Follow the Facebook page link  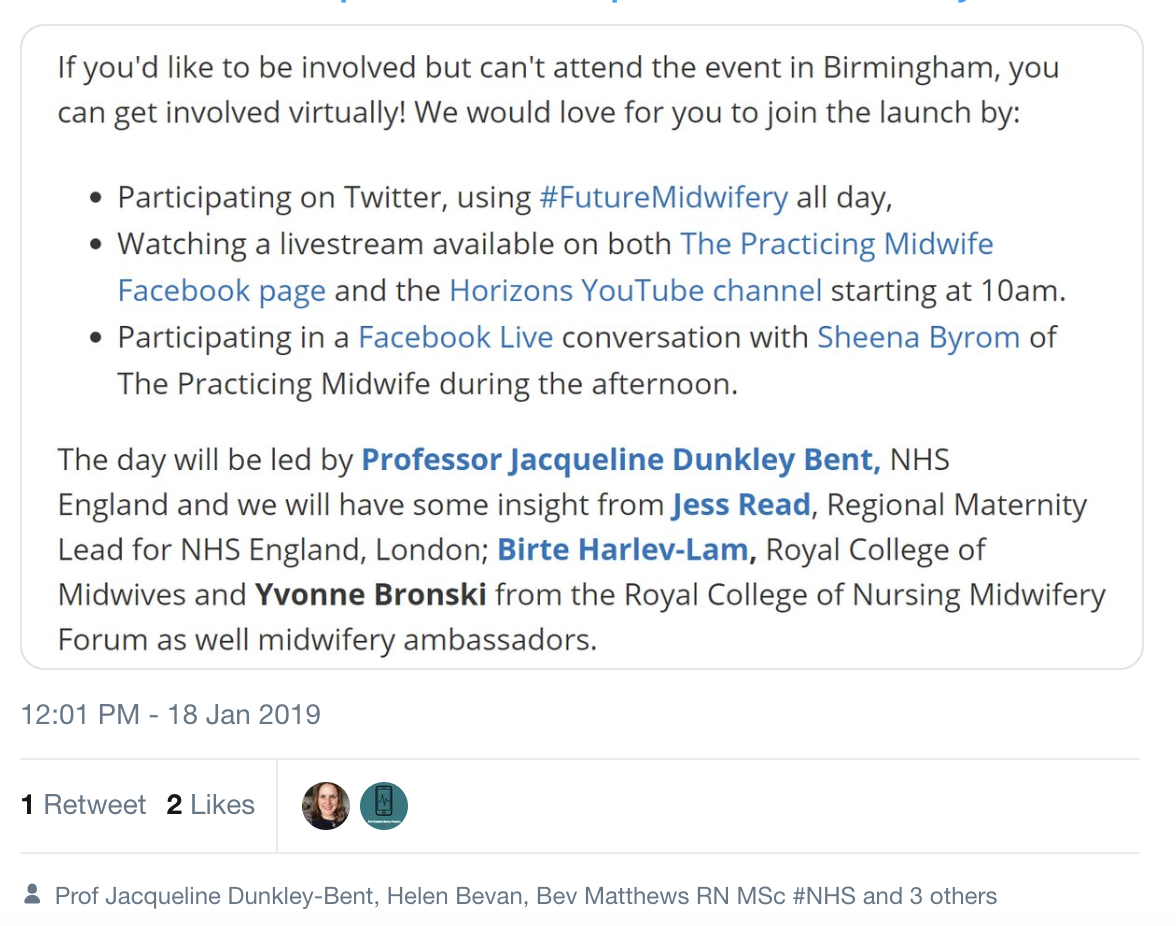222,291
